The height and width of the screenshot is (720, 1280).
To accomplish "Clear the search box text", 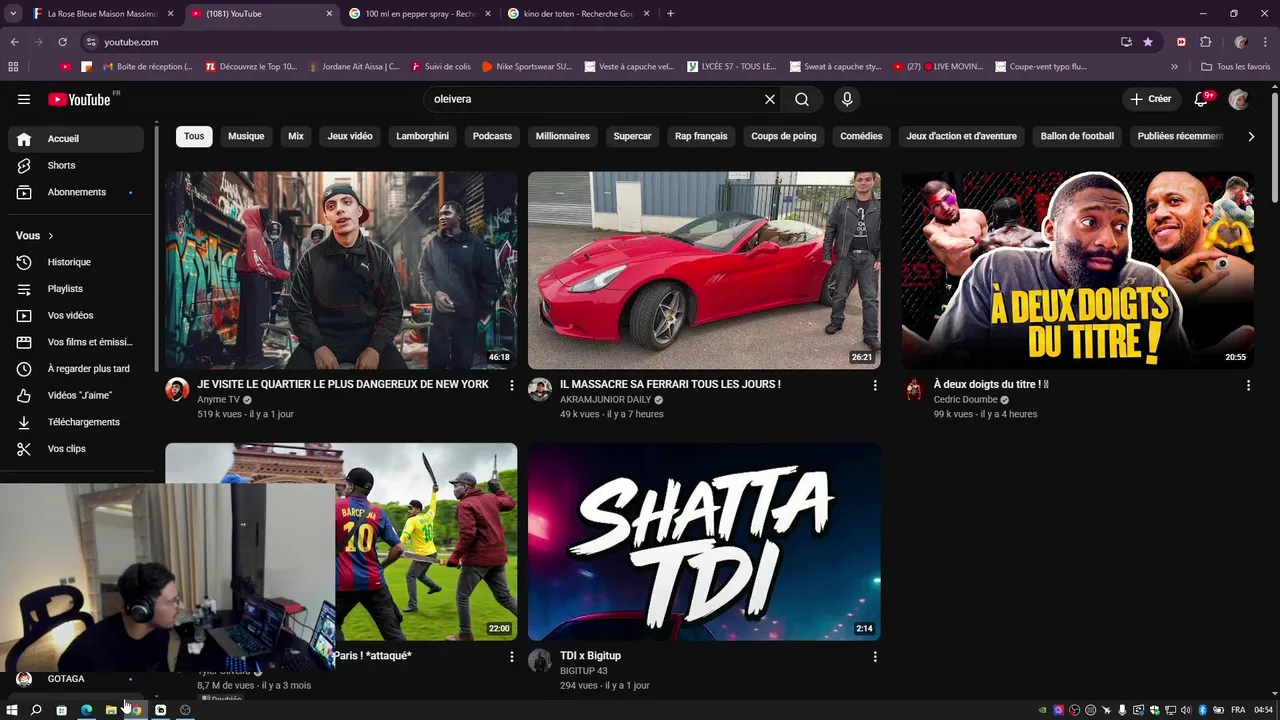I will click(x=770, y=99).
